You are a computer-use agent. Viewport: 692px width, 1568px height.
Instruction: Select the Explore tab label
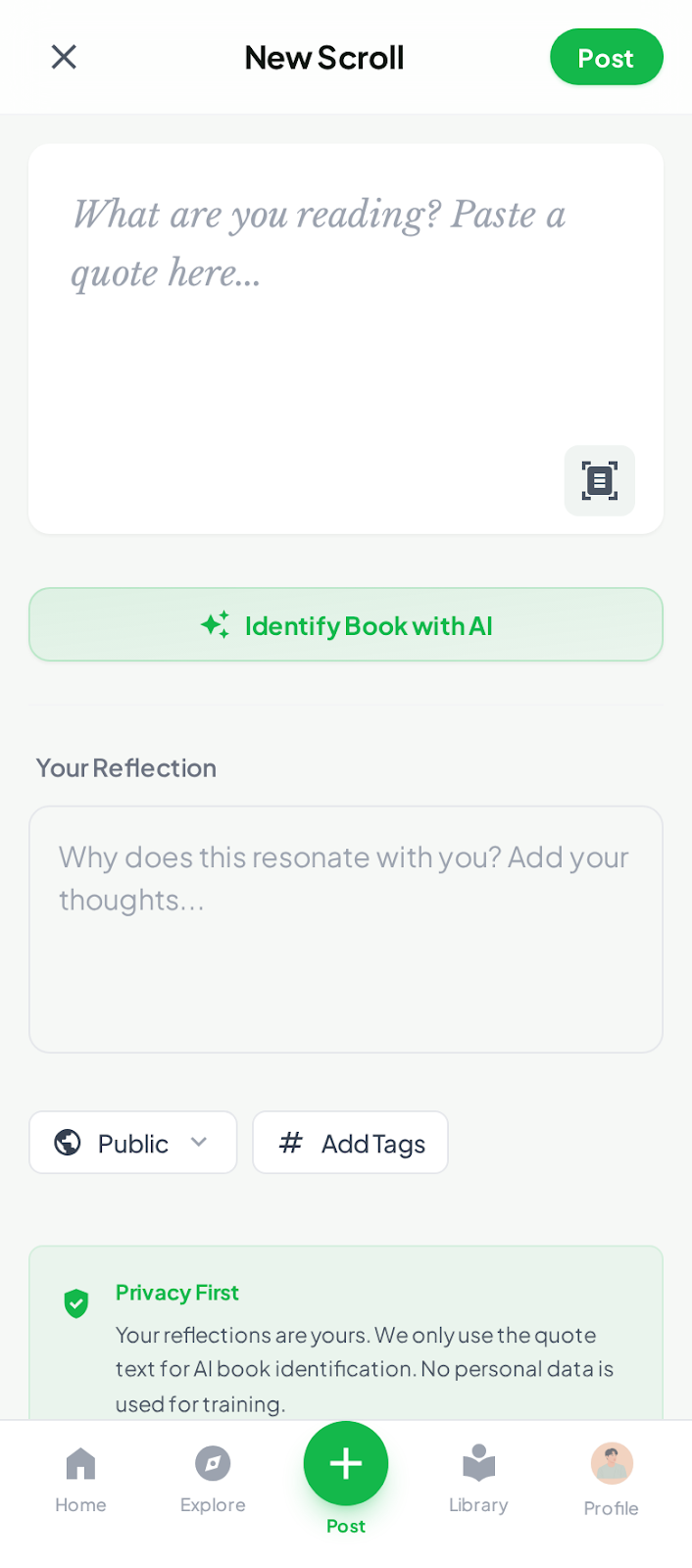[213, 1505]
